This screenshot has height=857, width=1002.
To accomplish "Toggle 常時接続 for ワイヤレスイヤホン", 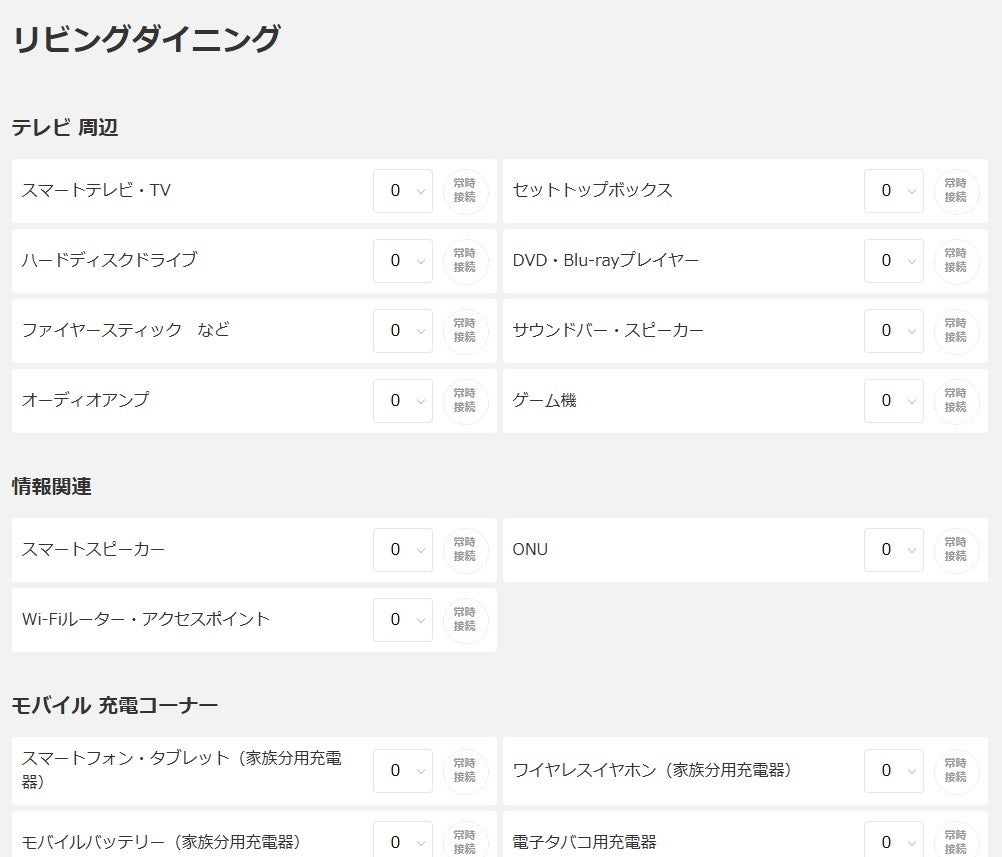I will pos(956,770).
